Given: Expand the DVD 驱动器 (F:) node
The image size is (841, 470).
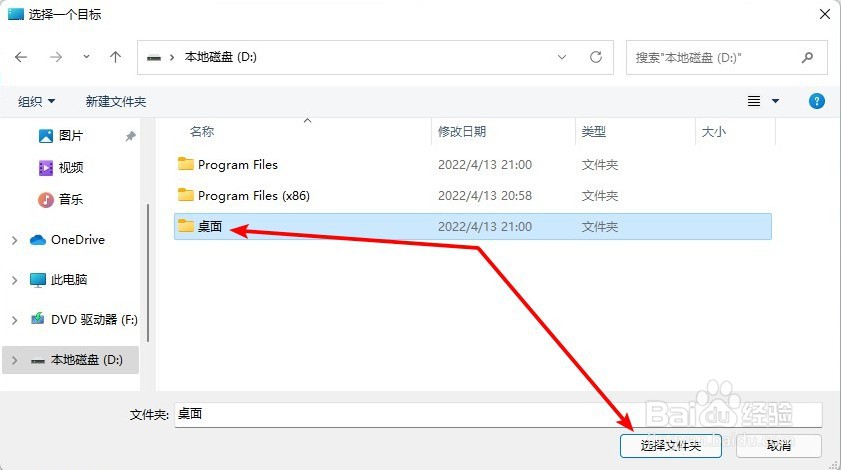Looking at the screenshot, I should (14, 320).
